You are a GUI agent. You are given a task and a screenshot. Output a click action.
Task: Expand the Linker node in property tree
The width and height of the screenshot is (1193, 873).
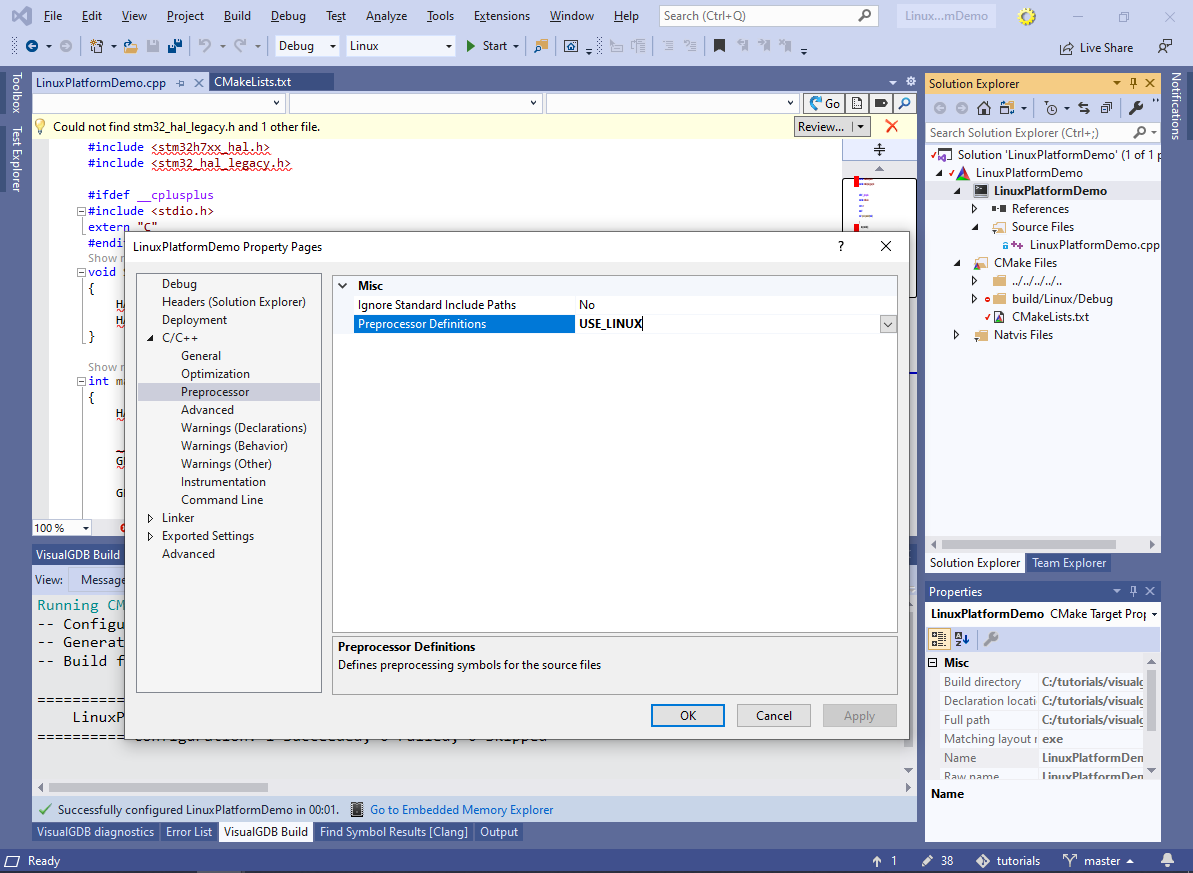click(x=151, y=518)
